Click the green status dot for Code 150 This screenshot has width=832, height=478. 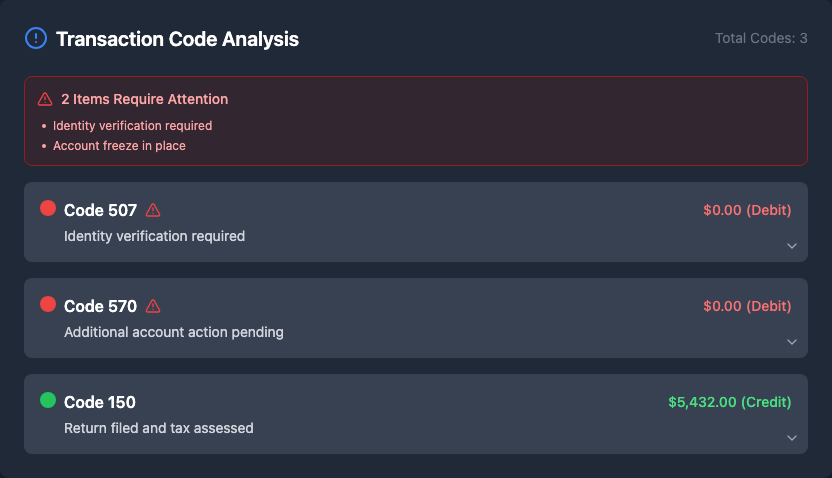[x=48, y=401]
